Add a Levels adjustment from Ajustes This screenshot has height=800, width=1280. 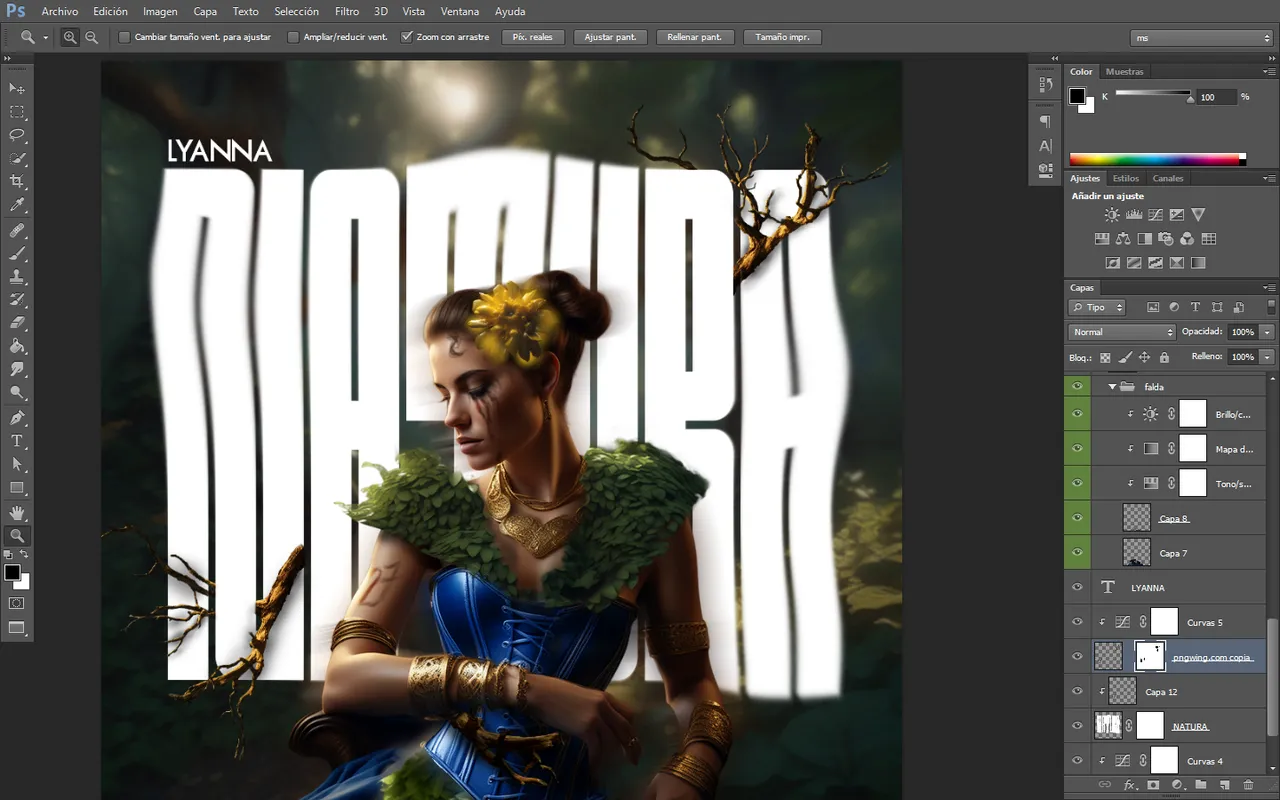tap(1134, 214)
